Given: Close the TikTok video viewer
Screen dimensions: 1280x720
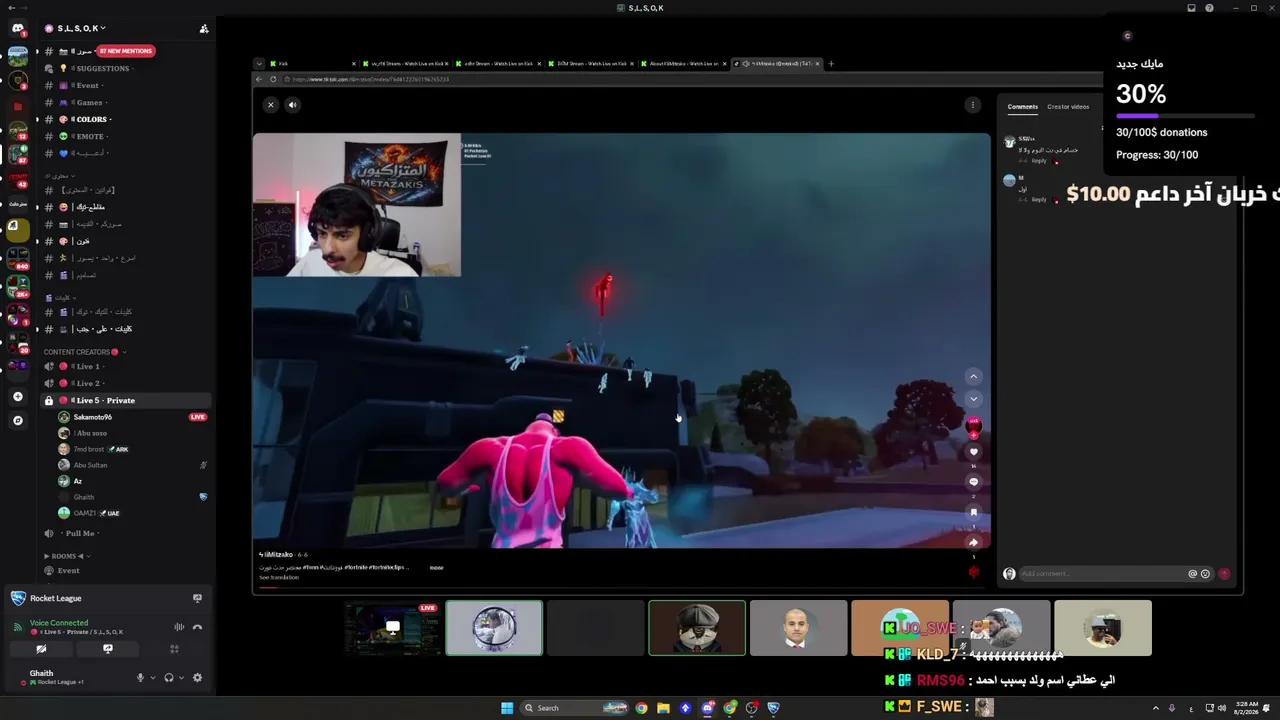Looking at the screenshot, I should (270, 104).
